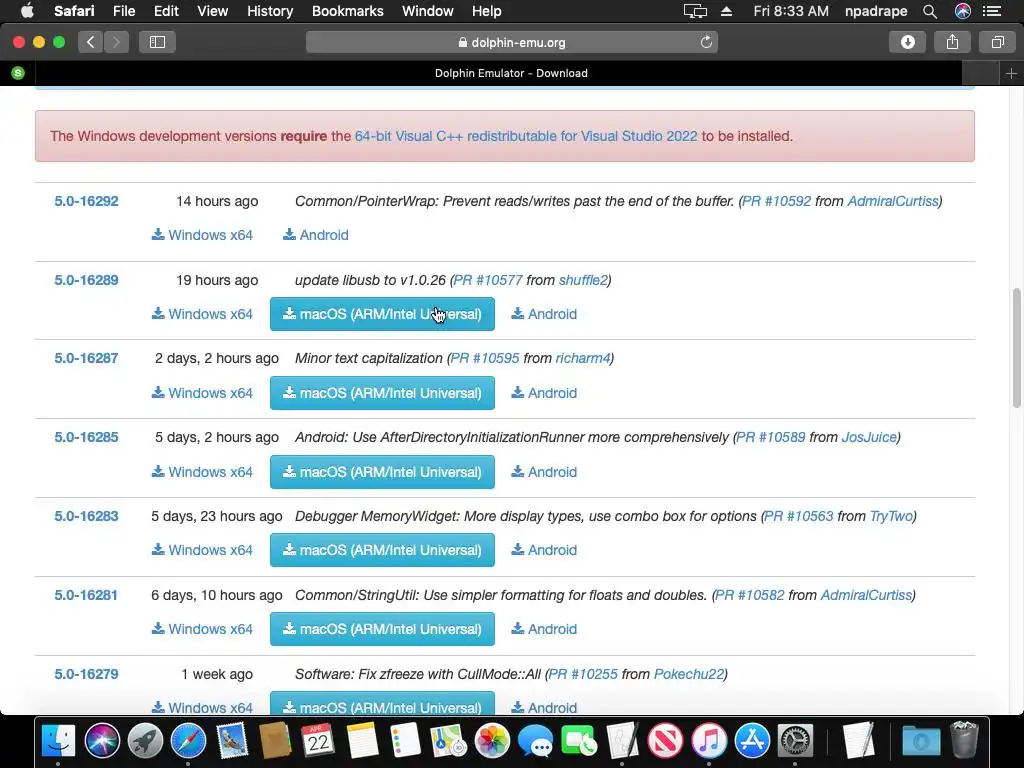Click the '1 week ago' timestamp
The height and width of the screenshot is (768, 1024).
pyautogui.click(x=217, y=674)
